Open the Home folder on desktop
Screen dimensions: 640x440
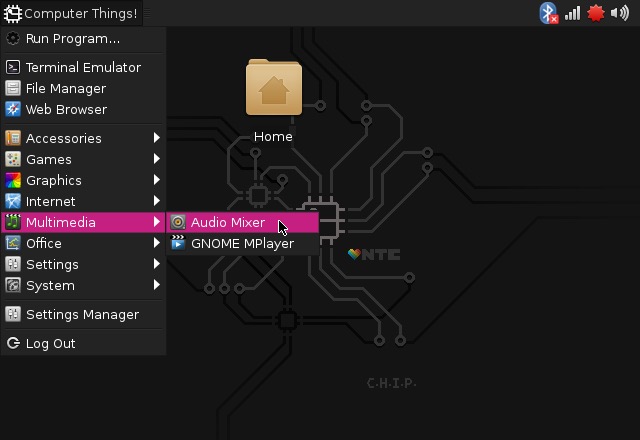click(273, 90)
